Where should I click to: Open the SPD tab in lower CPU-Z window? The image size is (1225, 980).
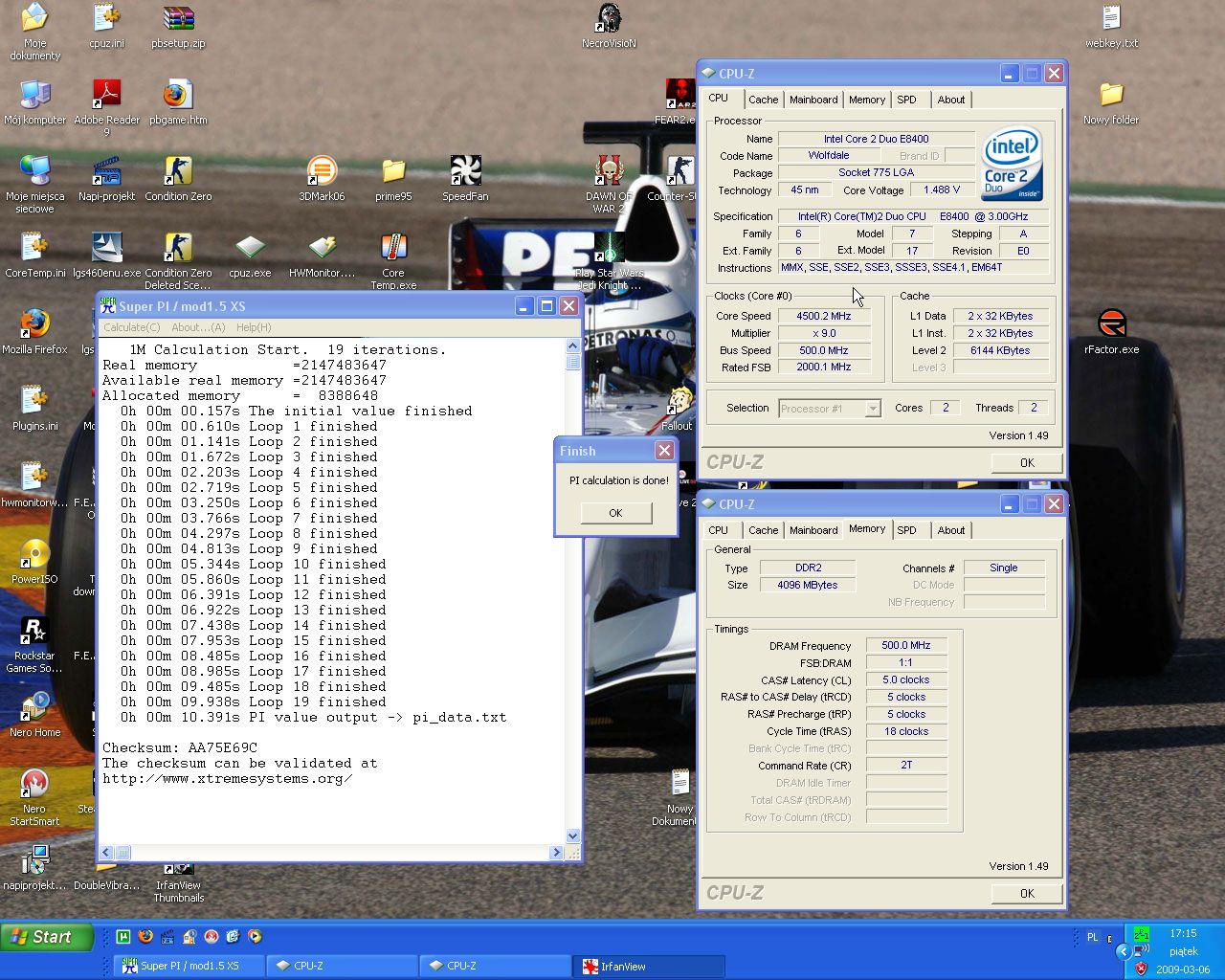906,530
